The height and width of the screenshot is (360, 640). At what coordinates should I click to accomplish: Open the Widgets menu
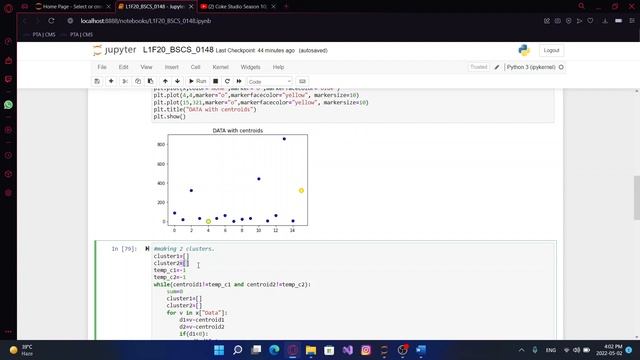(x=250, y=67)
